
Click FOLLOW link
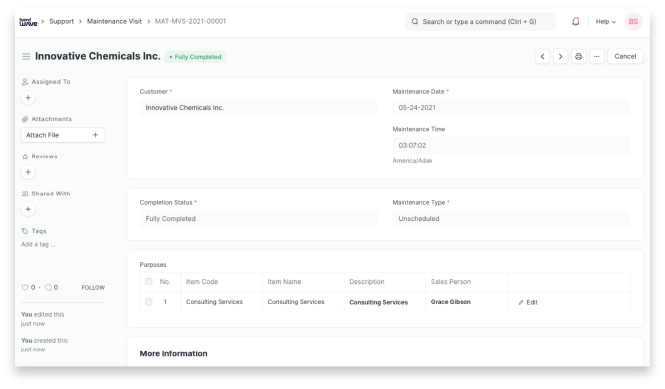(x=93, y=288)
